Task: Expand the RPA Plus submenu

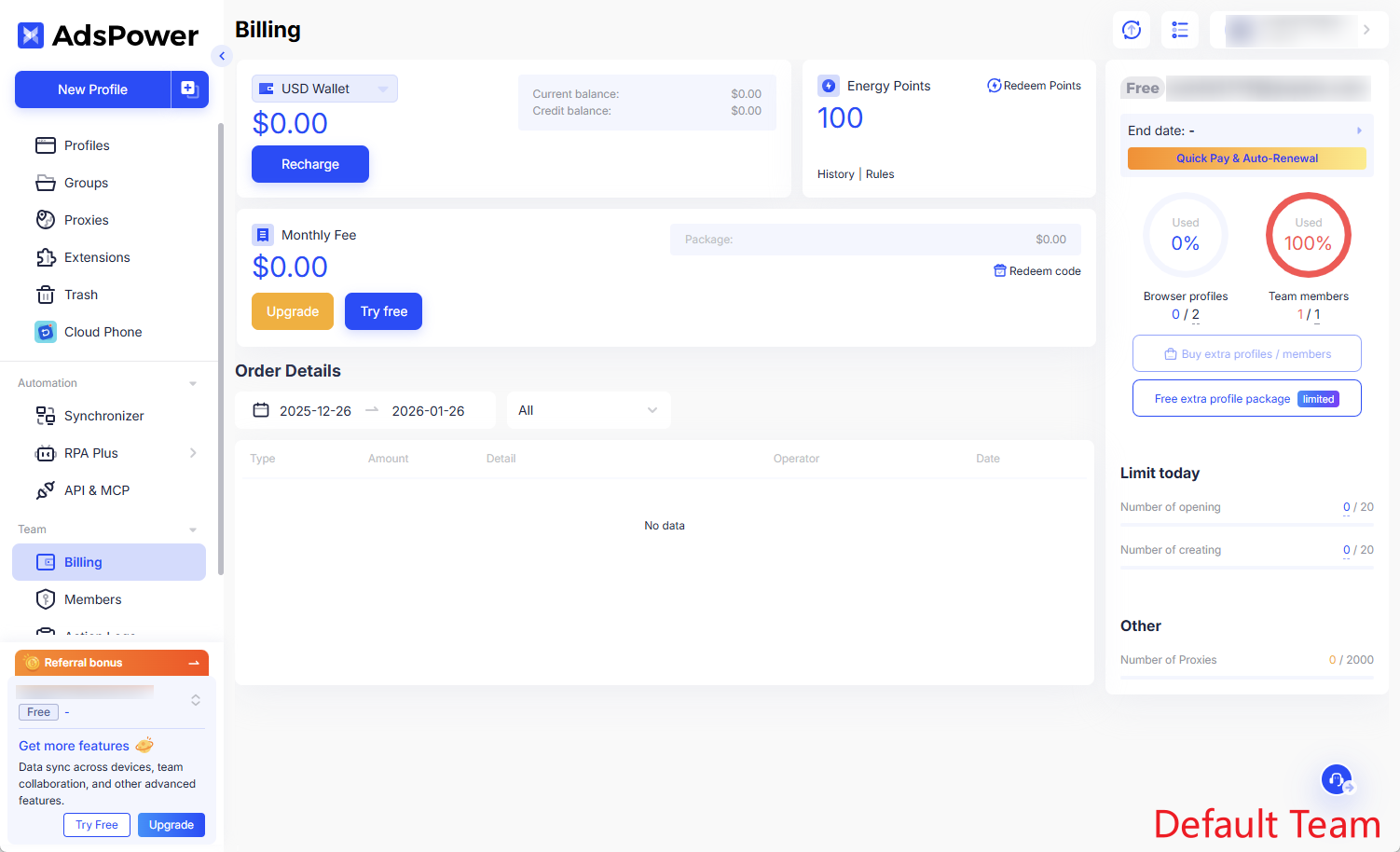Action: tap(193, 453)
